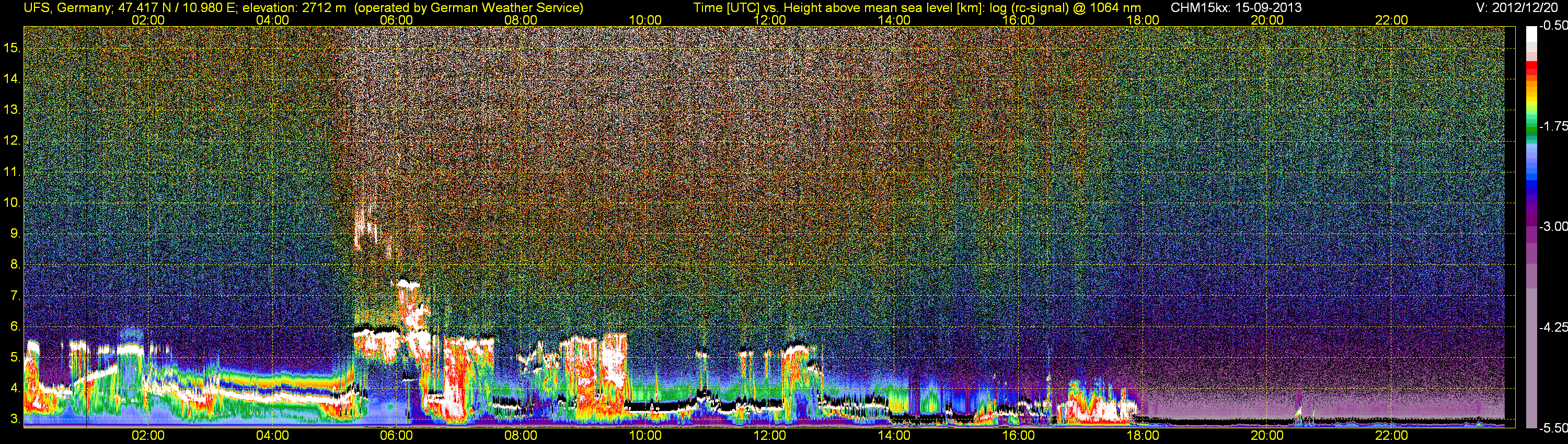Select '14:00' on the bottom time axis
The height and width of the screenshot is (444, 1568).
point(894,436)
